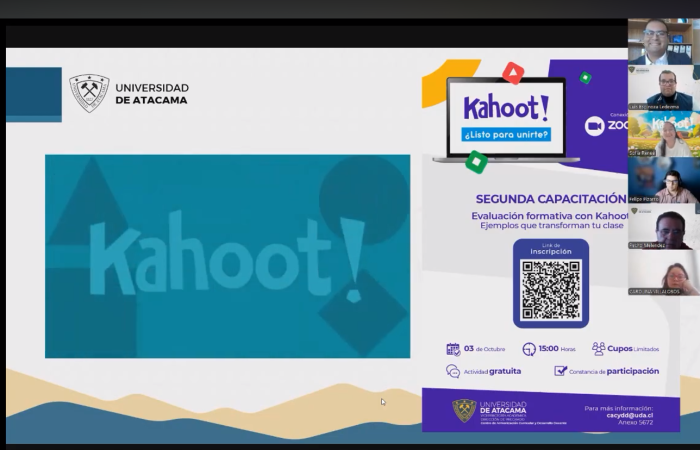Viewport: 700px width, 450px height.
Task: Click the large teal Kahoot! video frame
Action: [x=228, y=256]
